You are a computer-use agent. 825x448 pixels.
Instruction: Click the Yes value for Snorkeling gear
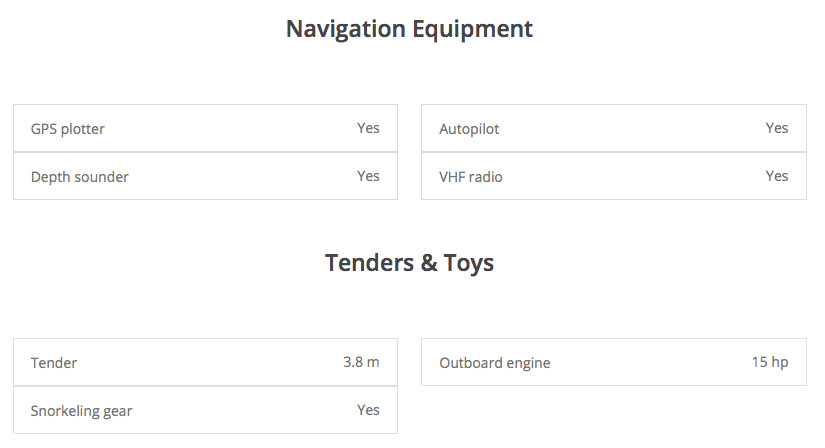(368, 410)
